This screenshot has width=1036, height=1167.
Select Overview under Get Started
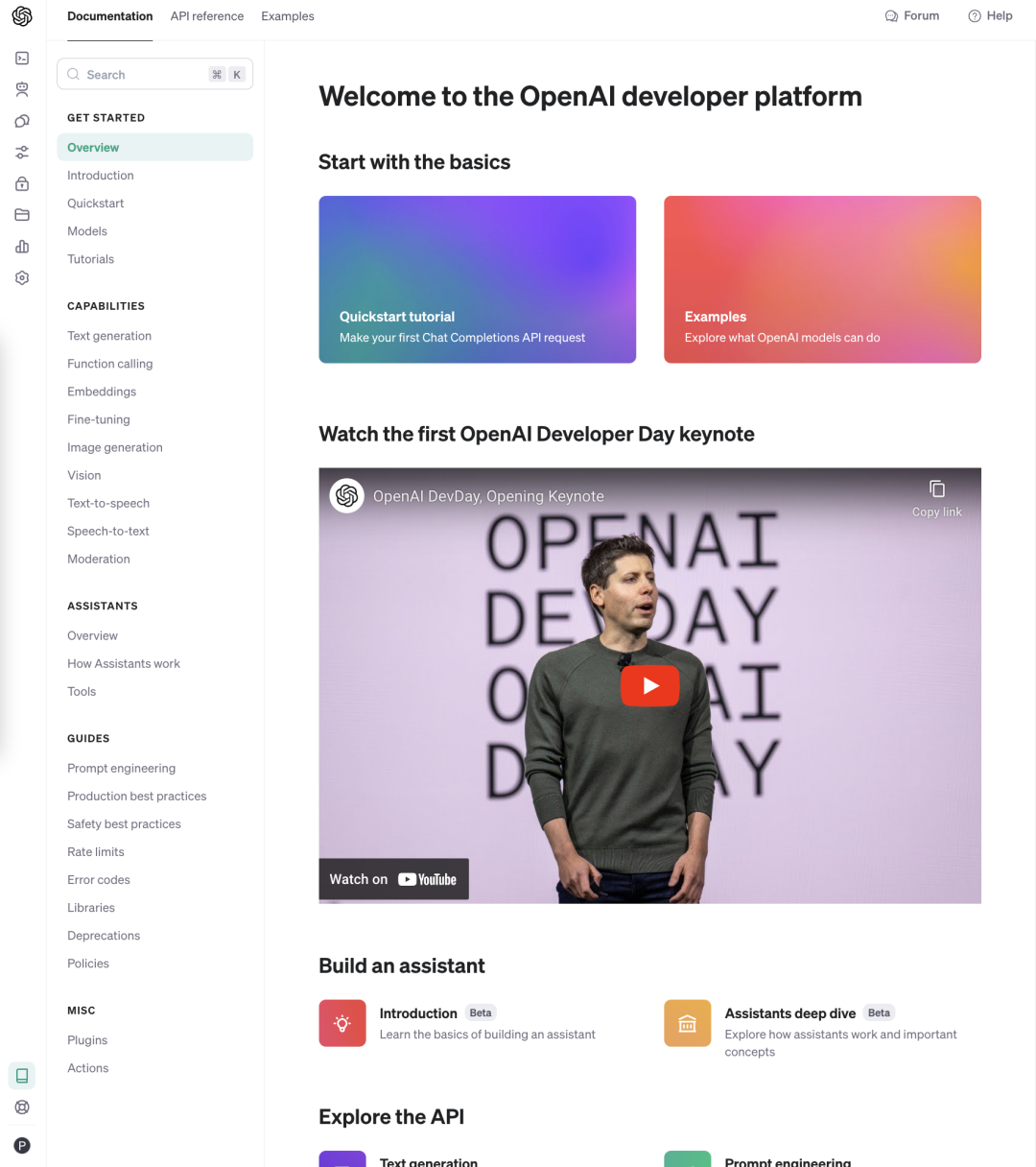click(x=155, y=147)
